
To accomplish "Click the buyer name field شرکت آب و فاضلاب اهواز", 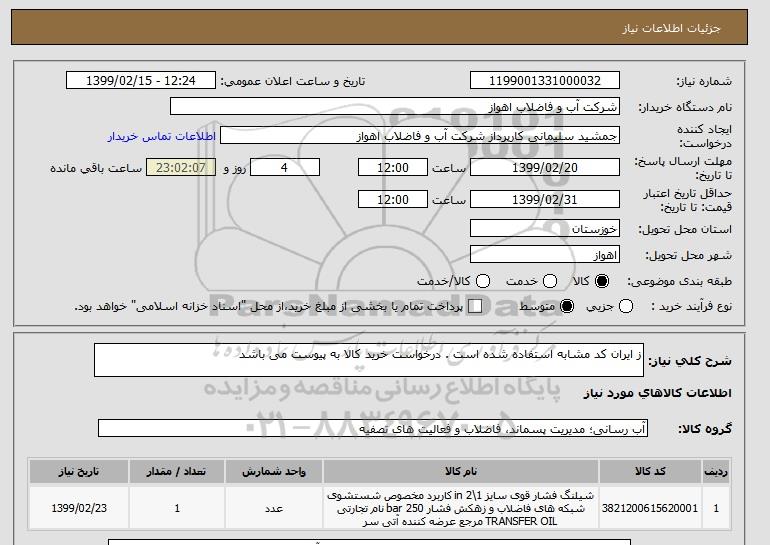I will (395, 107).
